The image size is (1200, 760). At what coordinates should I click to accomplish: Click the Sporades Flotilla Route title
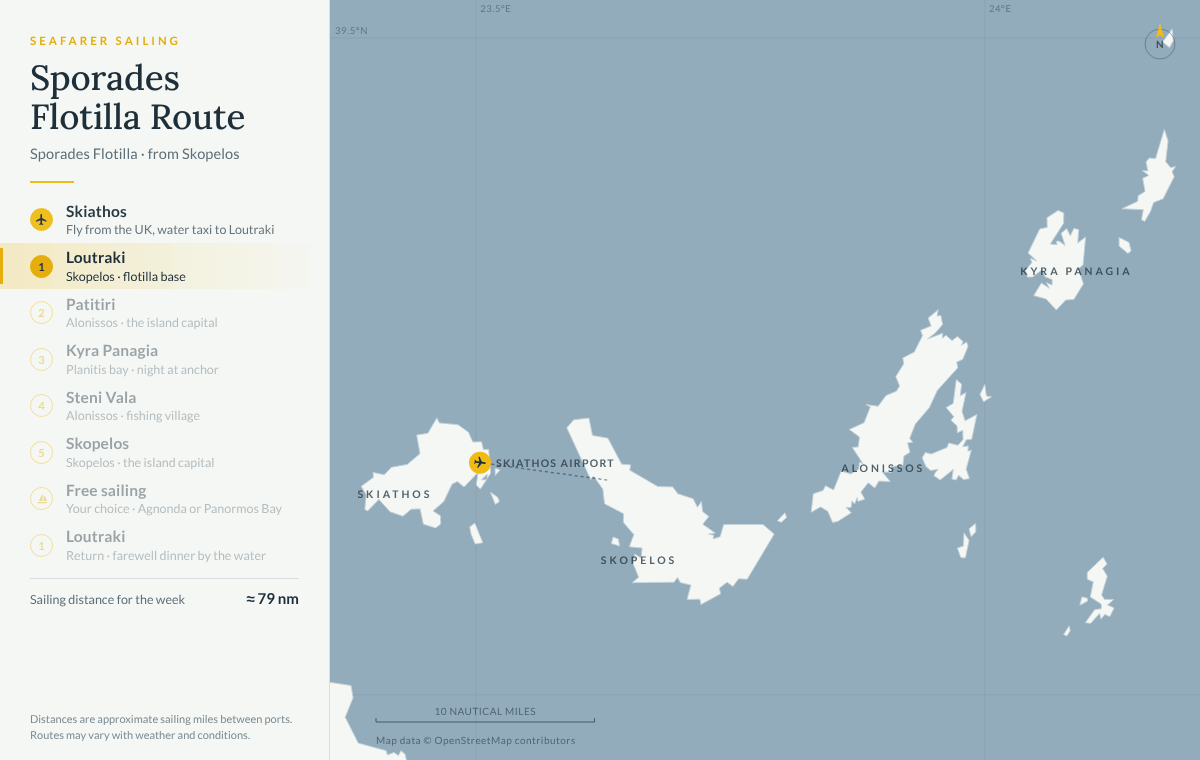click(137, 97)
